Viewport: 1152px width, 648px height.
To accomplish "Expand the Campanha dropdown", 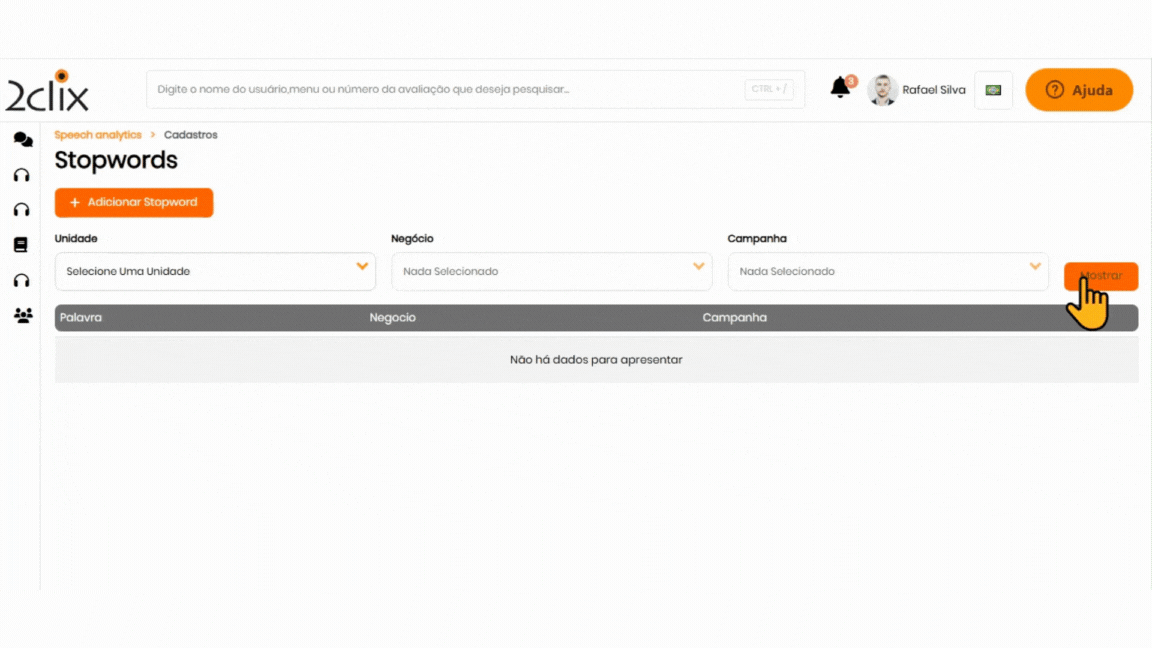I will tap(888, 271).
